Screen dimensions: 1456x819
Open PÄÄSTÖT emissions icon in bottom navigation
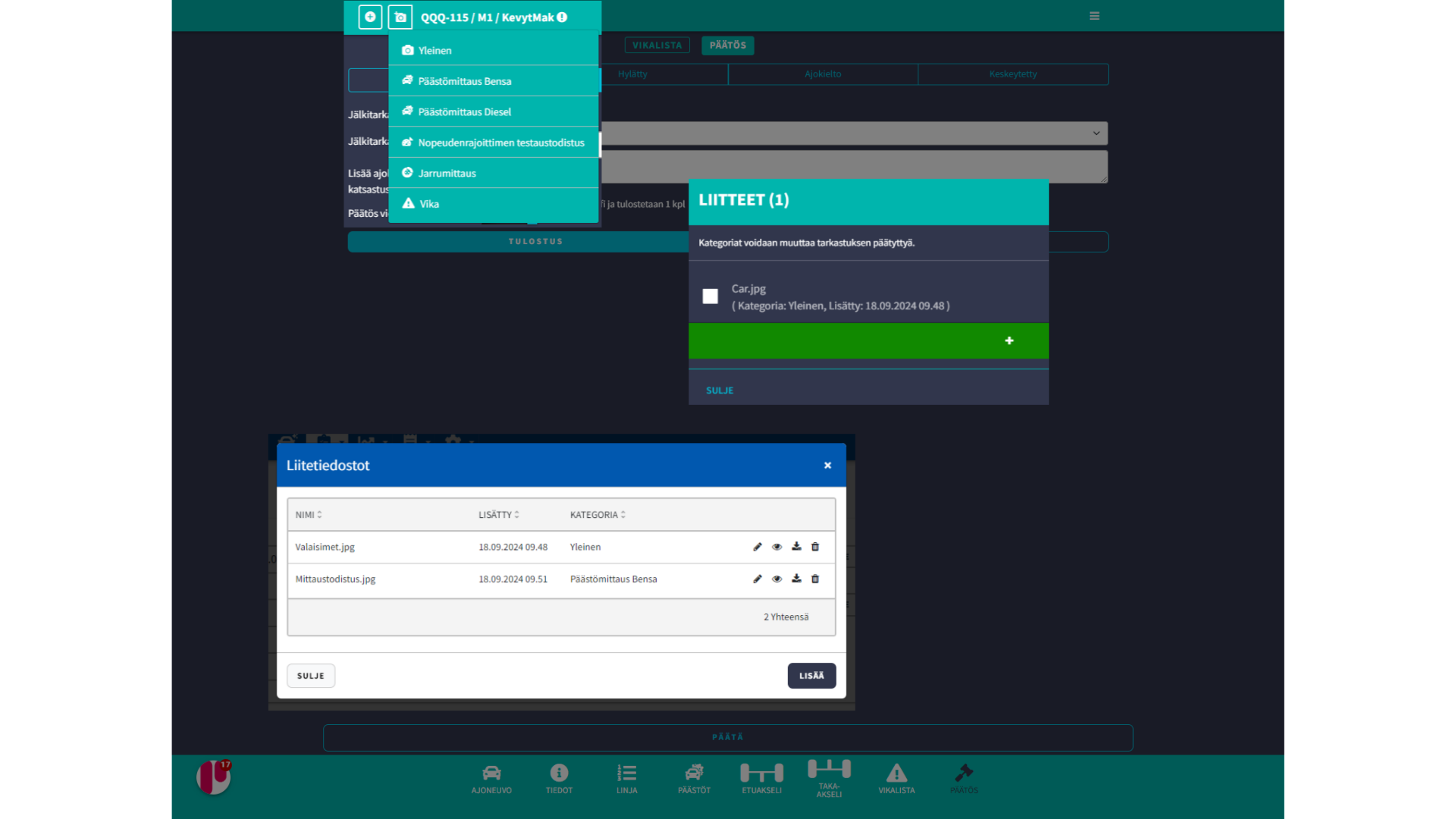pos(694,779)
